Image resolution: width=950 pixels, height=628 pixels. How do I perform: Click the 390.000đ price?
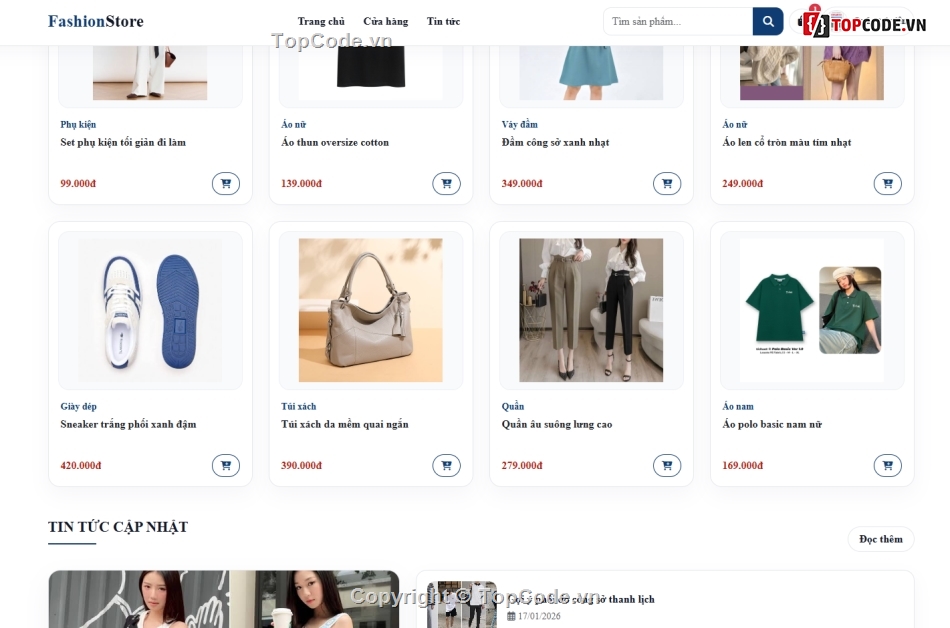pyautogui.click(x=301, y=466)
